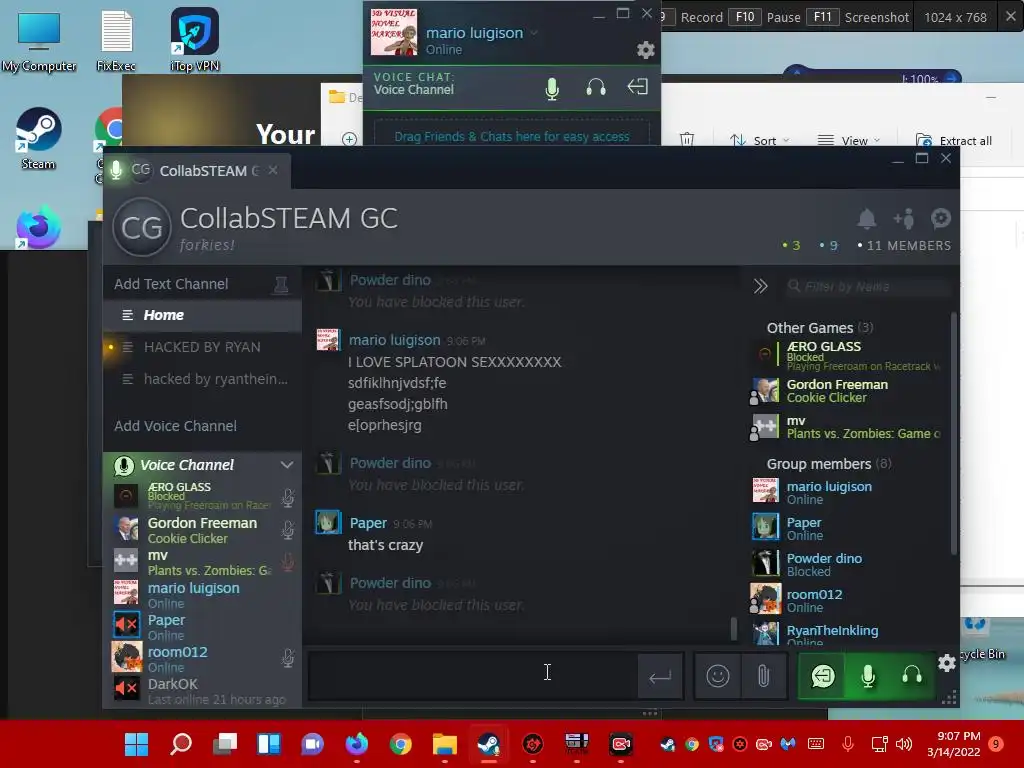
Task: Select Gordon Freeman in member list
Action: tap(846, 391)
